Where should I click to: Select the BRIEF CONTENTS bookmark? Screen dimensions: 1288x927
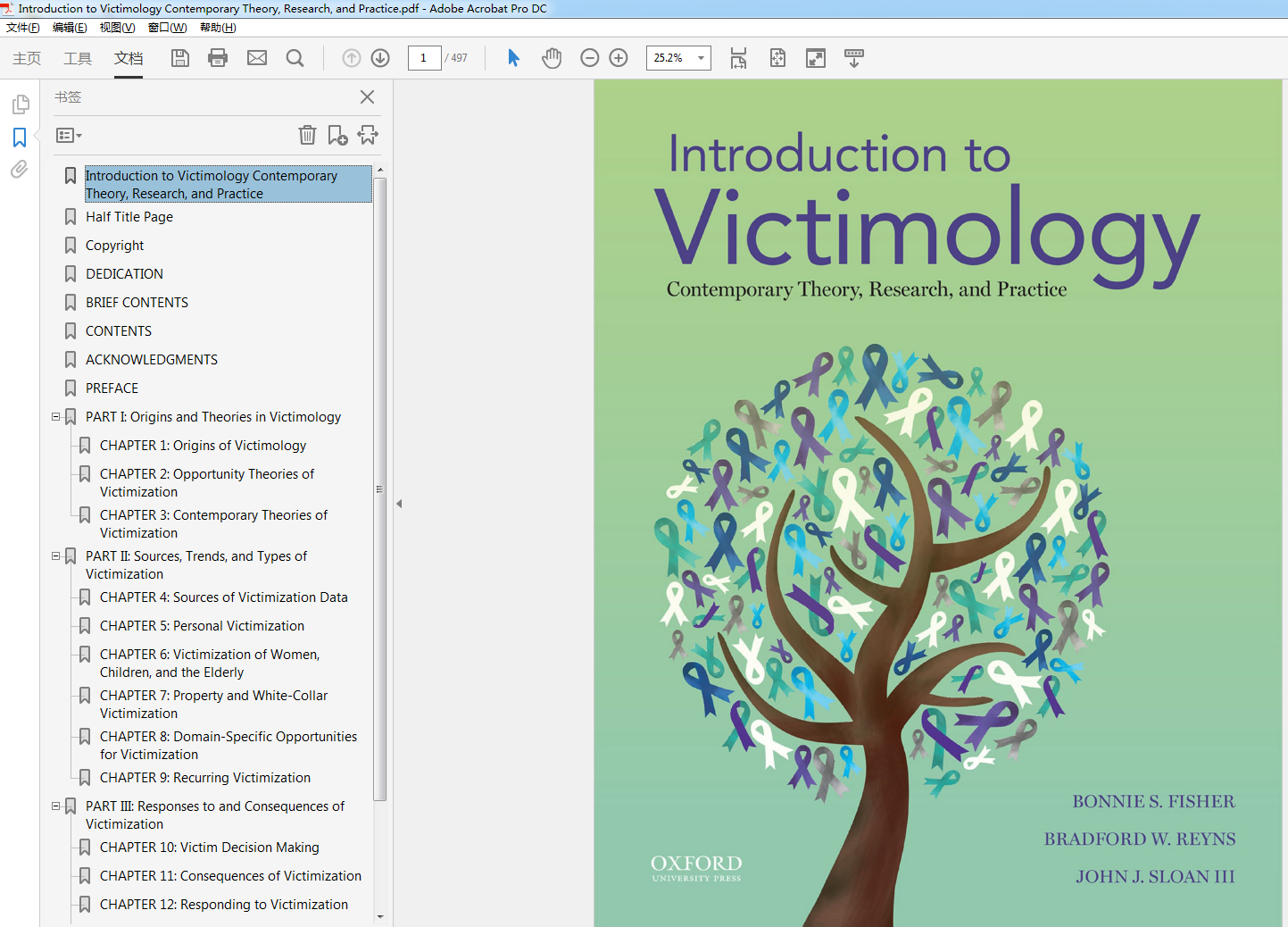(137, 303)
